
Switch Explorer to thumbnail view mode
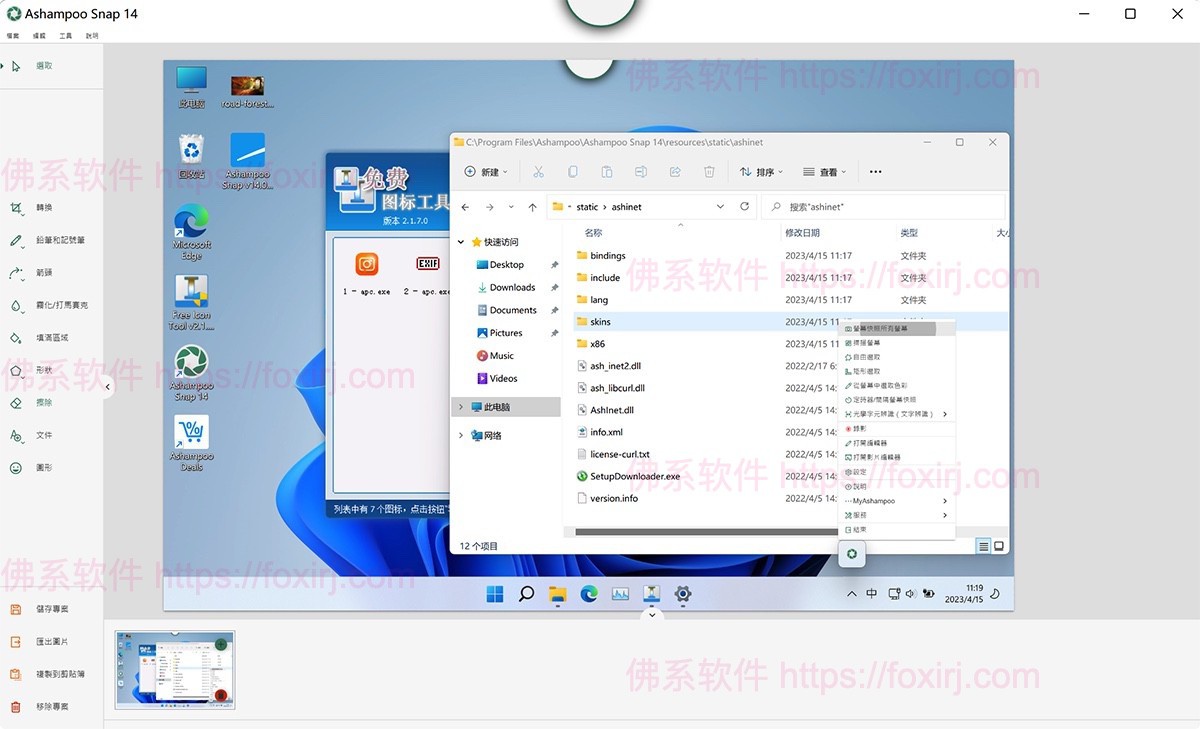(998, 545)
